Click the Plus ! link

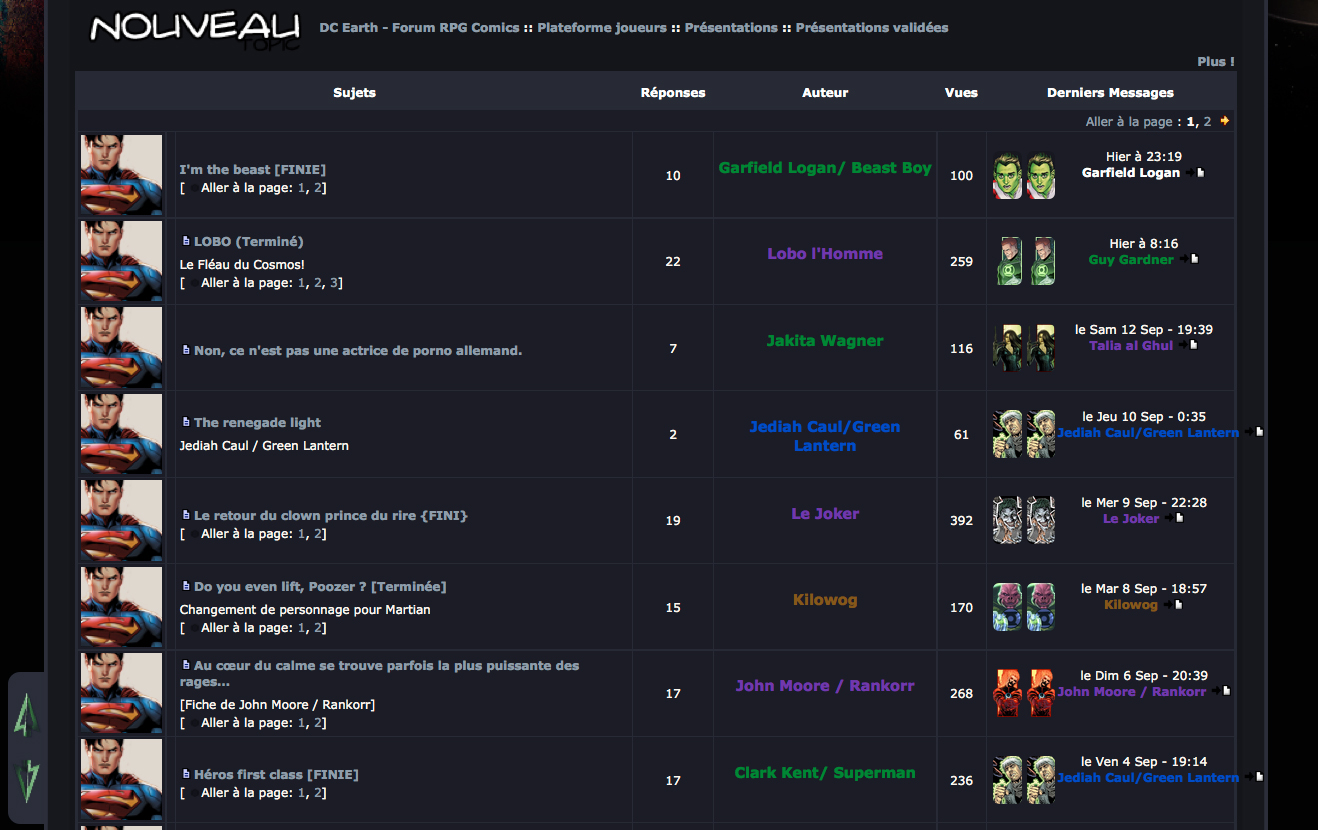coord(1216,61)
